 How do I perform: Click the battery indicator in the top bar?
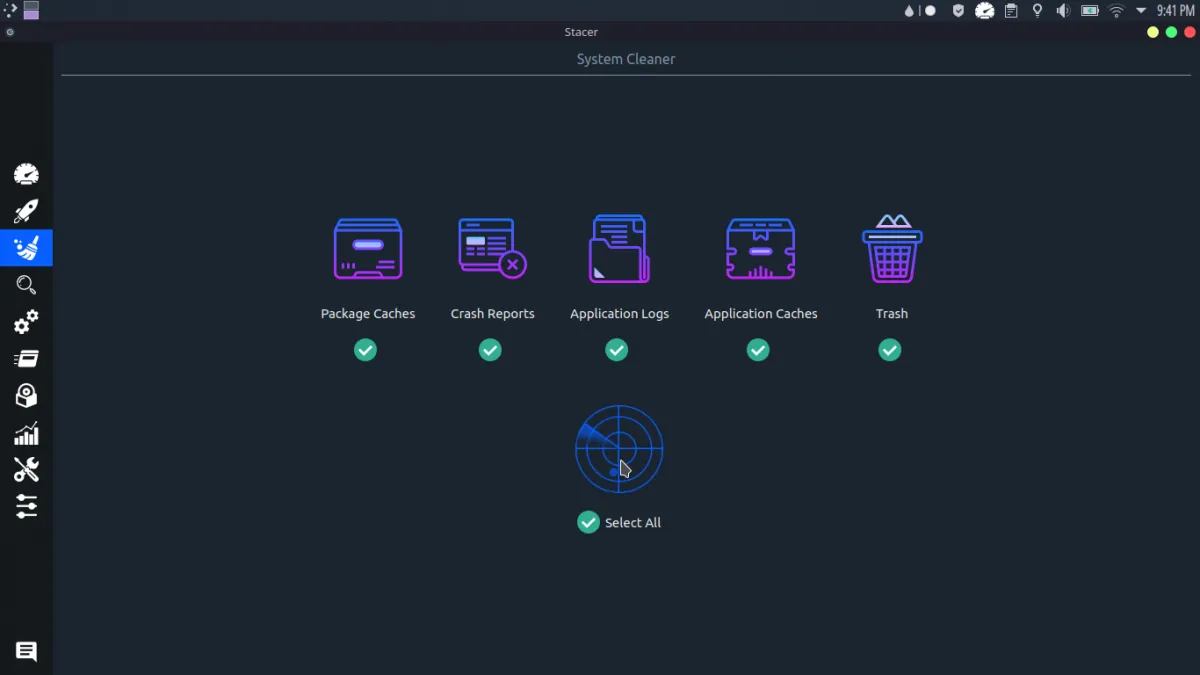[x=1089, y=10]
